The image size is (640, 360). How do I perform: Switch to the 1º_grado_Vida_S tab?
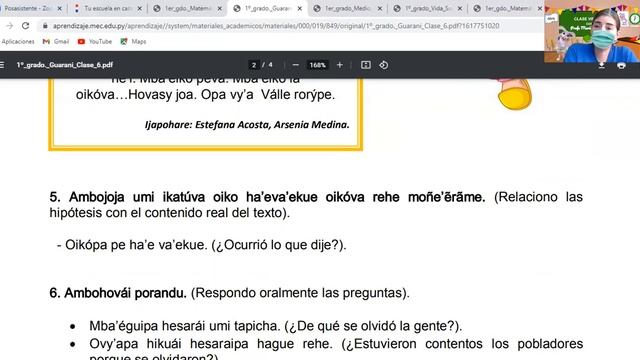(x=427, y=8)
